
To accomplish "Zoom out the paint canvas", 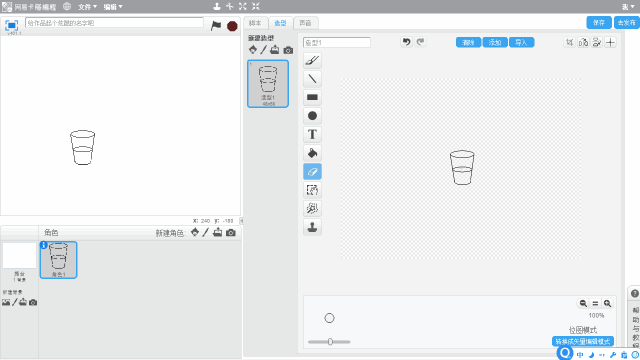I will [x=583, y=303].
